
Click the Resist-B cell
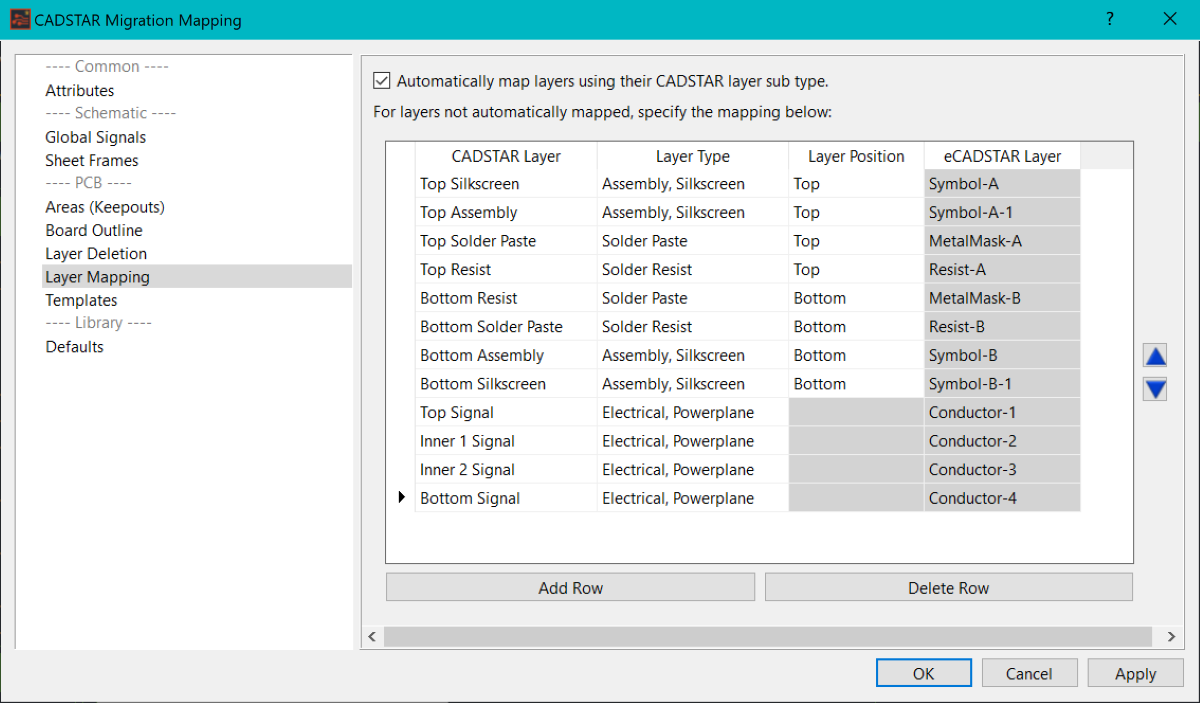[x=1002, y=326]
